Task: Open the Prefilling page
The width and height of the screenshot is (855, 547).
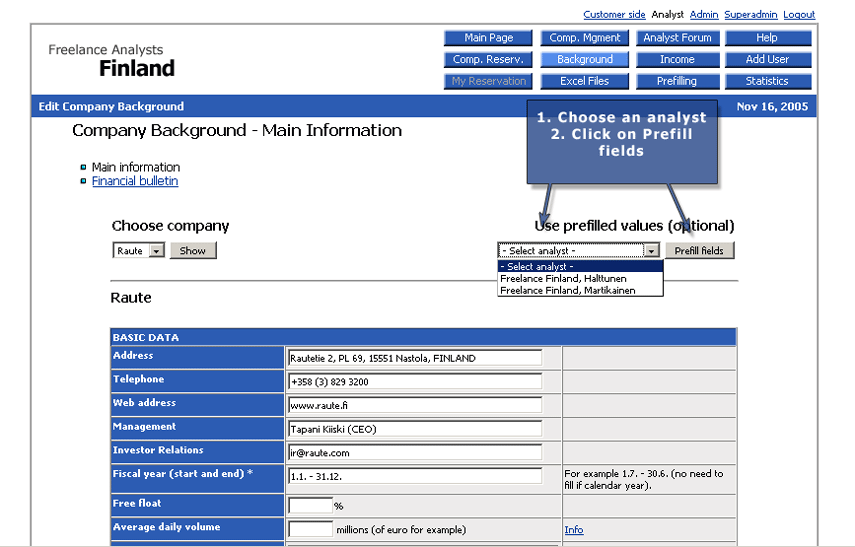Action: tap(678, 81)
